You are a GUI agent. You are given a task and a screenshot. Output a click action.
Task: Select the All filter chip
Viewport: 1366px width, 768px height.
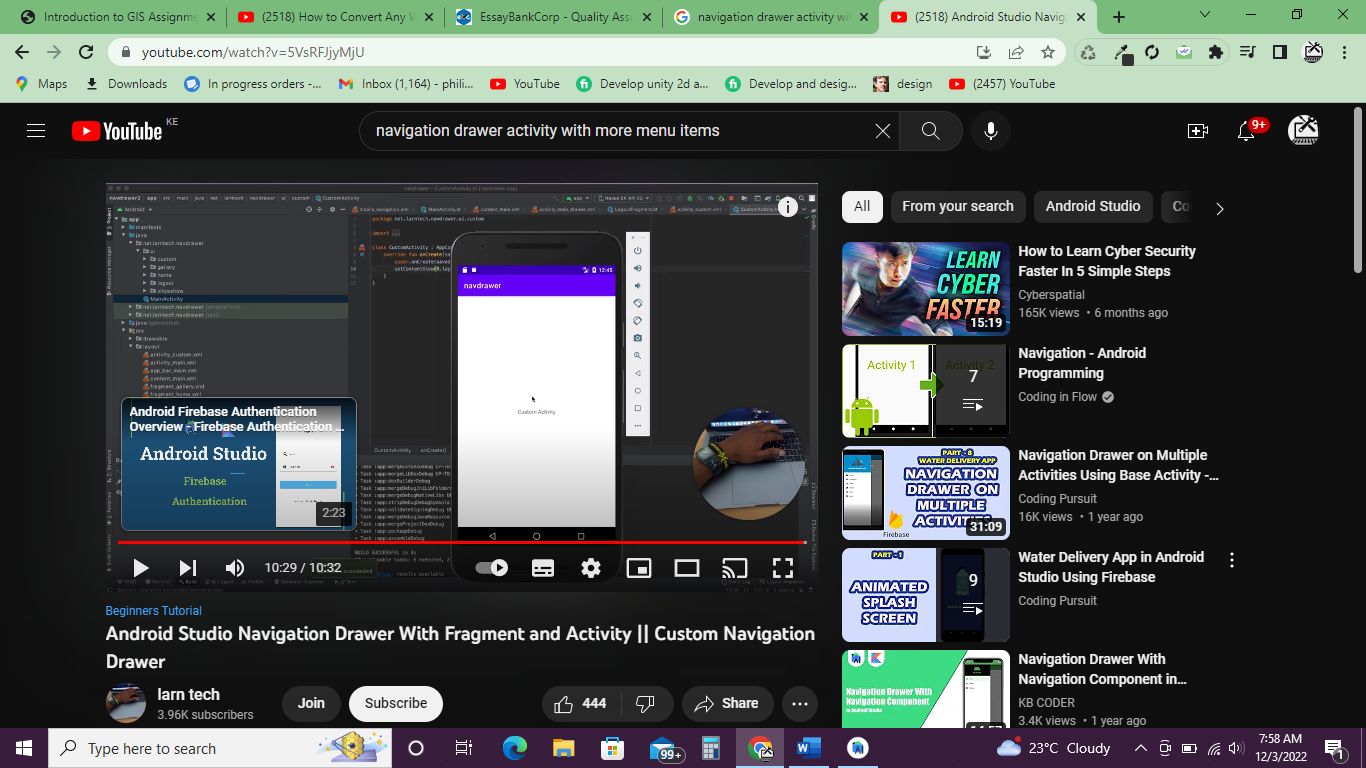862,207
